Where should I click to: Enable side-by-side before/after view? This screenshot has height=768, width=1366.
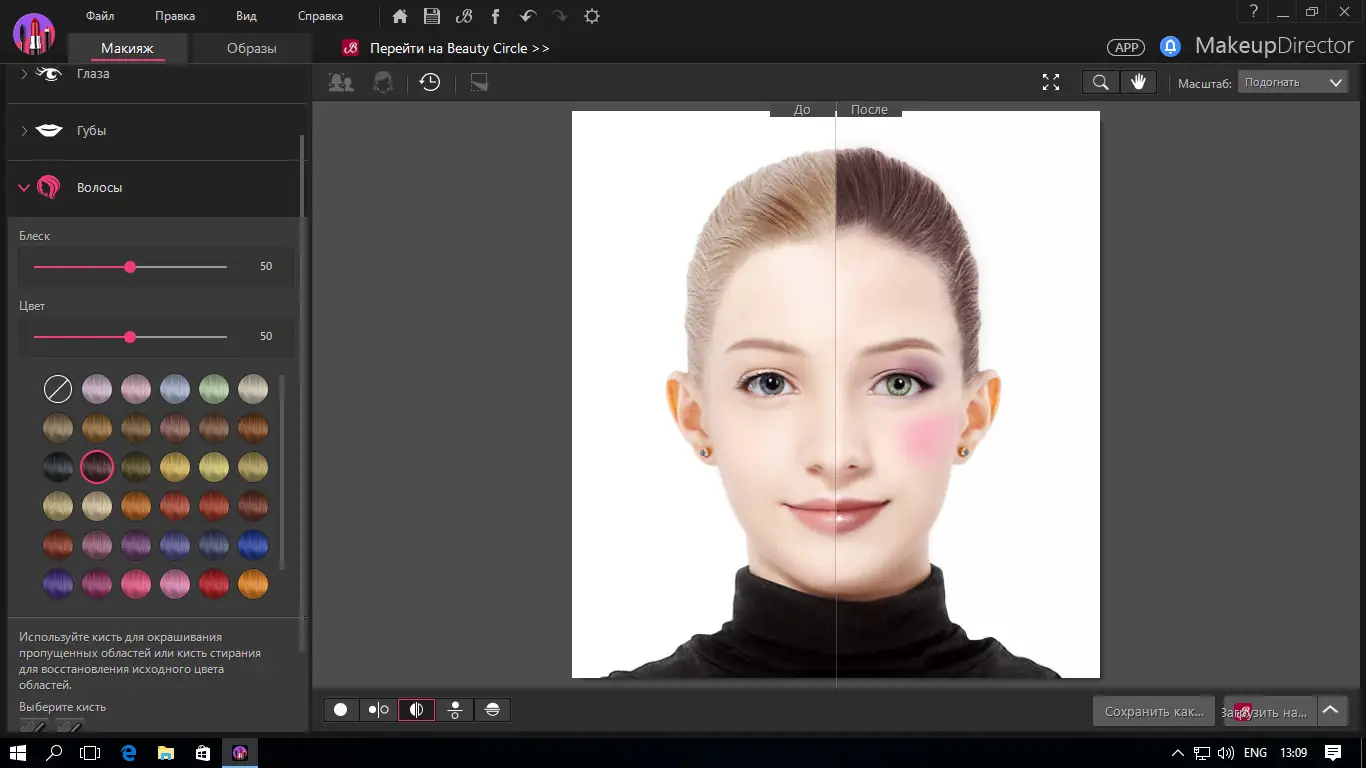(378, 710)
